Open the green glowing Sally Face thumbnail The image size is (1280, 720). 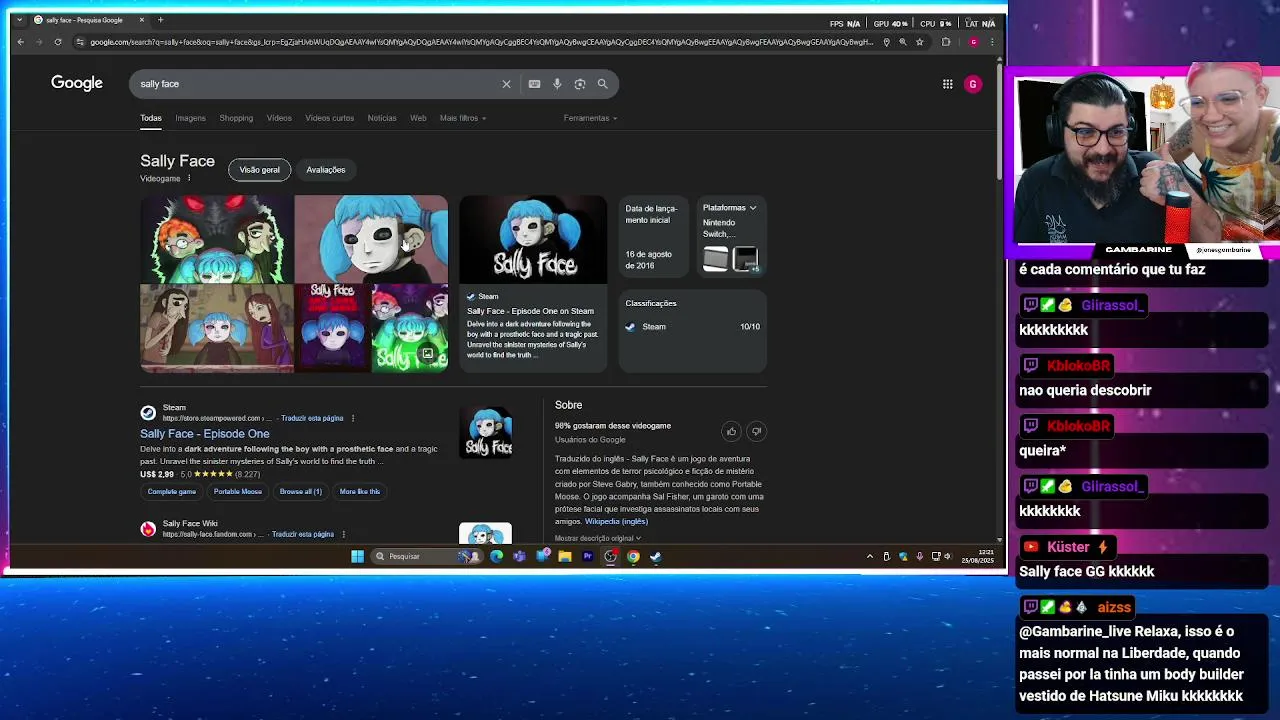410,329
